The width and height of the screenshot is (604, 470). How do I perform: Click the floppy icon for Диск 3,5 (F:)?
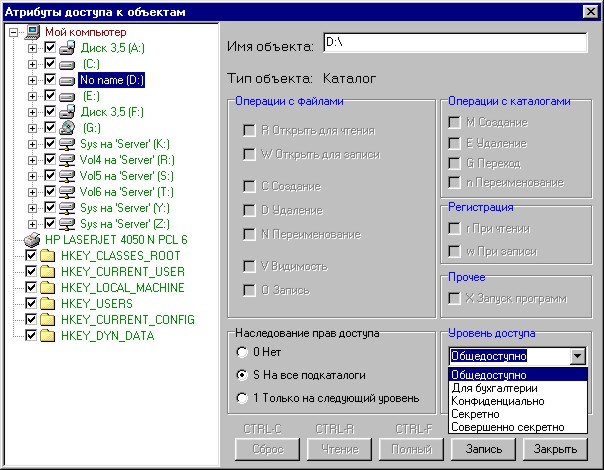(67, 112)
